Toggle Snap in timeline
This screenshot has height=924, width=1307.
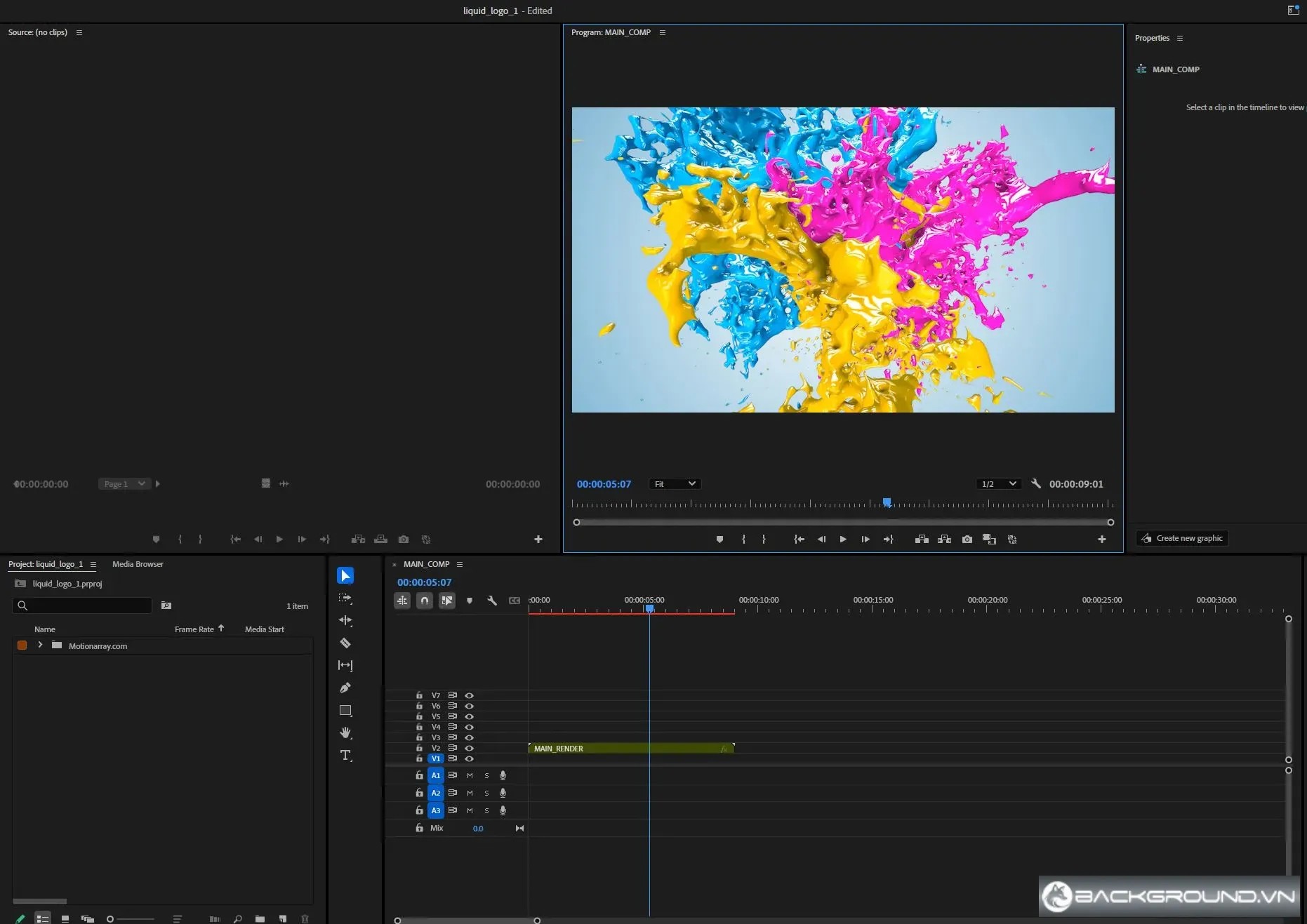[x=425, y=601]
